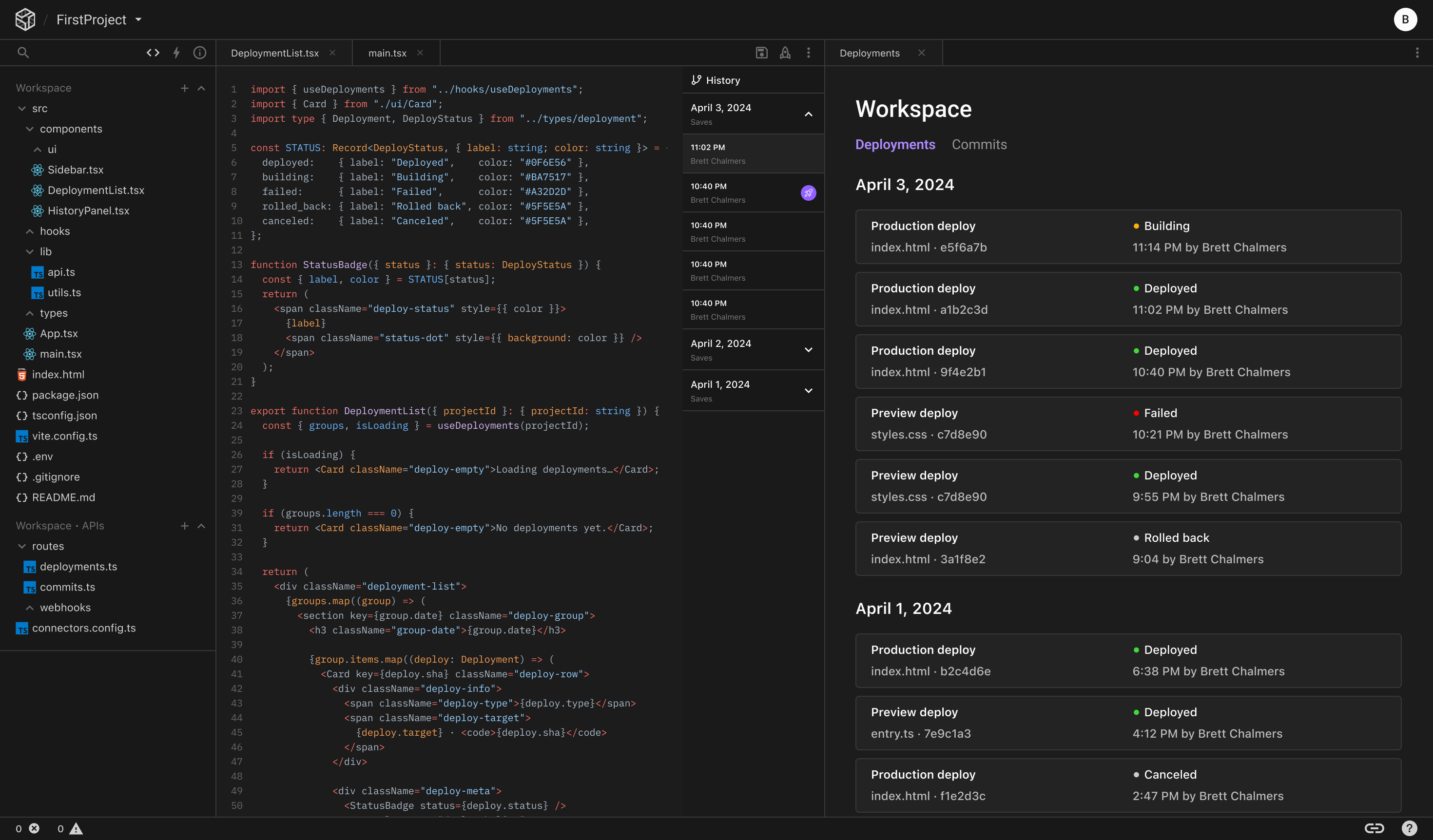Open the Rolled back deploy 3a1f8e2 card
Screen dimensions: 1433x840
coord(1128,549)
